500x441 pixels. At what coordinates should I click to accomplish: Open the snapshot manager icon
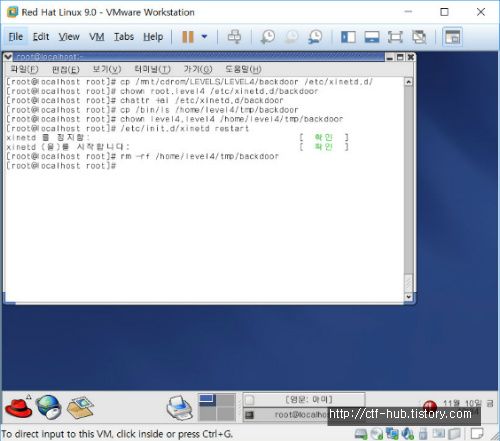[315, 37]
